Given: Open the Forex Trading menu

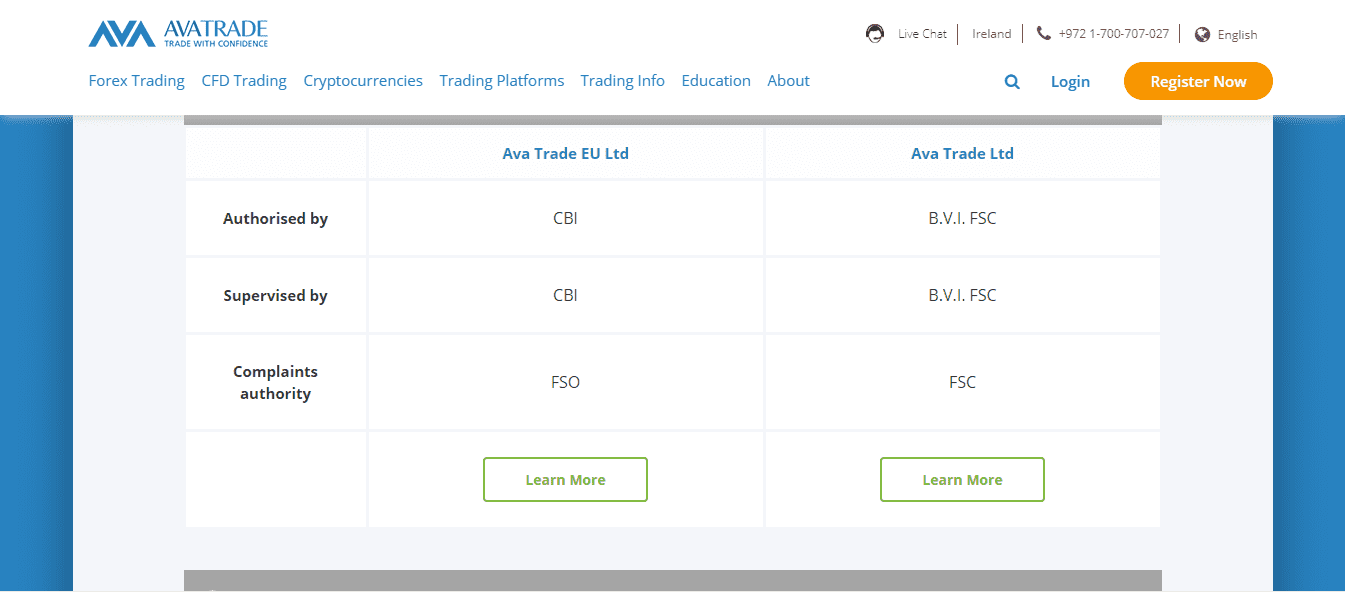Looking at the screenshot, I should point(136,81).
